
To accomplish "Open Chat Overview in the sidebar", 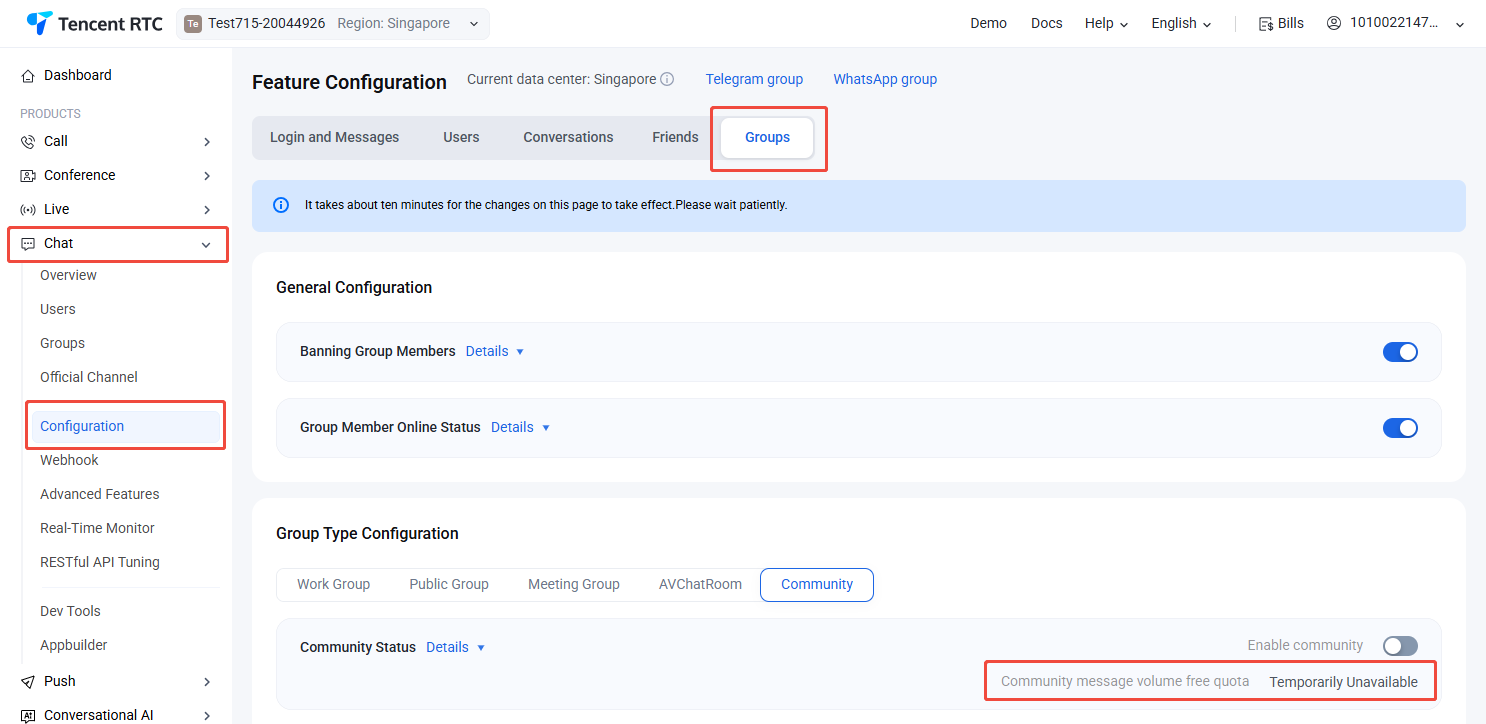I will (68, 276).
